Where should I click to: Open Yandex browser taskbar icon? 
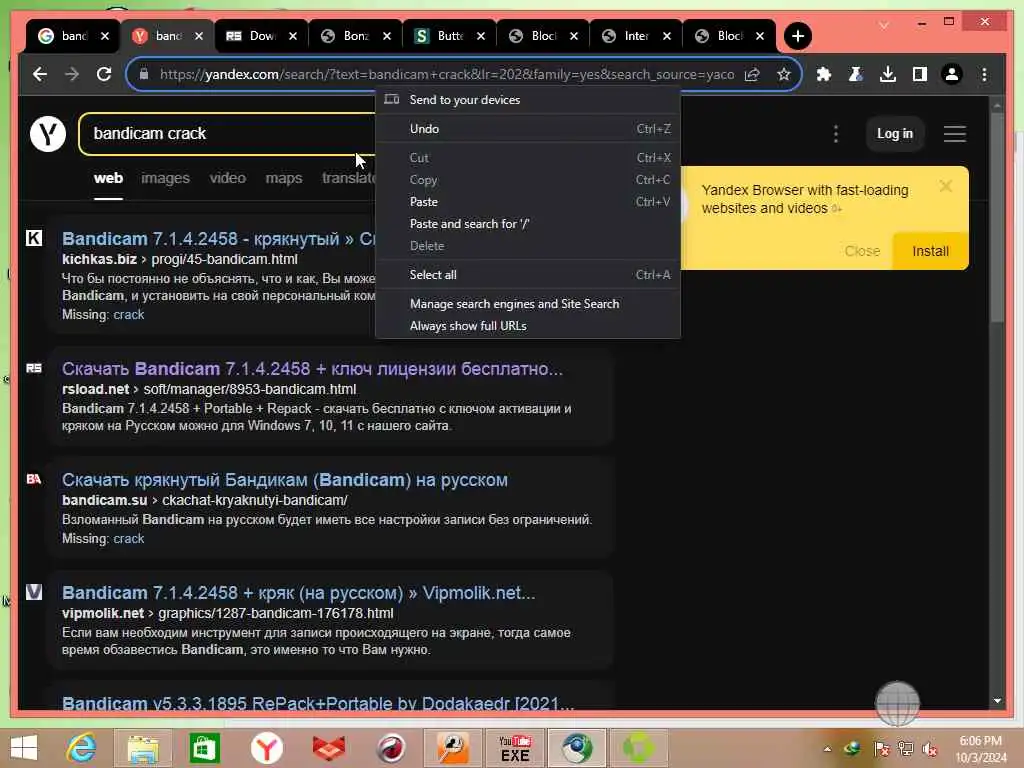click(266, 748)
